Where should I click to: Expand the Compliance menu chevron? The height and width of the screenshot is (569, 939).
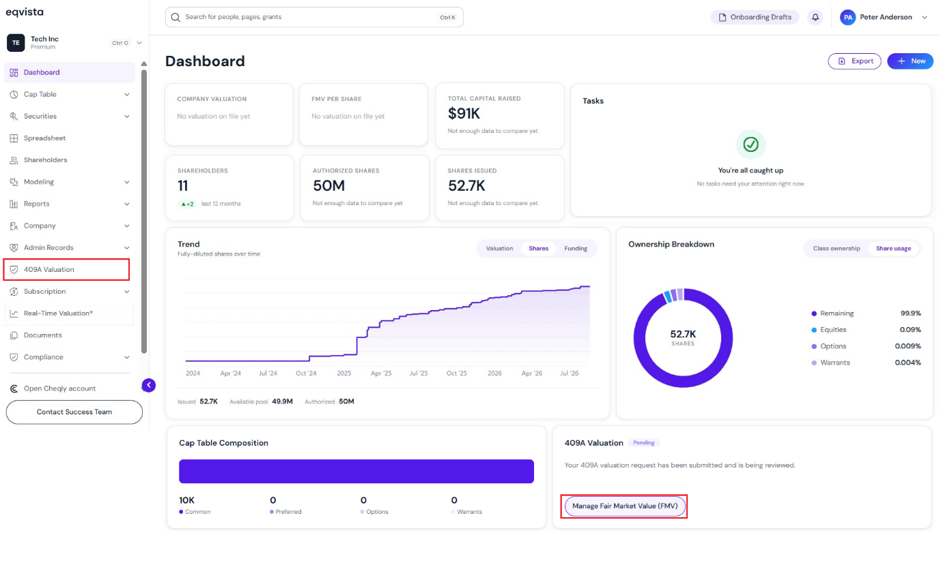click(126, 357)
